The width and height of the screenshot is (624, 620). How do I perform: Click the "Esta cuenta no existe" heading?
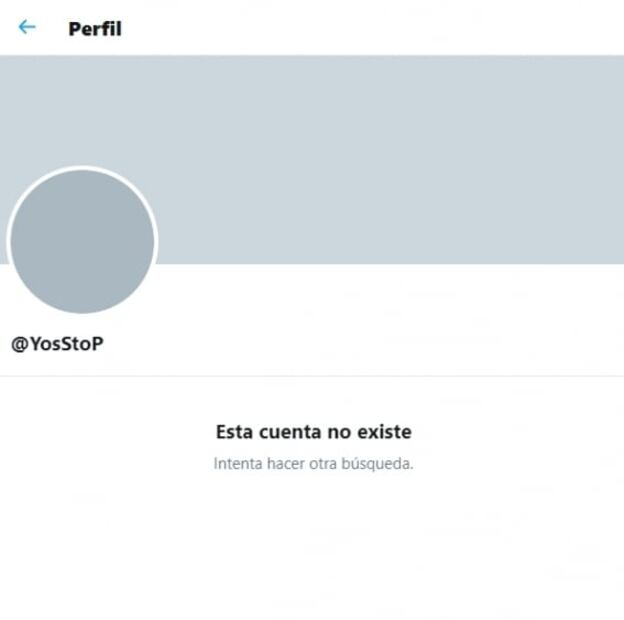(x=314, y=432)
